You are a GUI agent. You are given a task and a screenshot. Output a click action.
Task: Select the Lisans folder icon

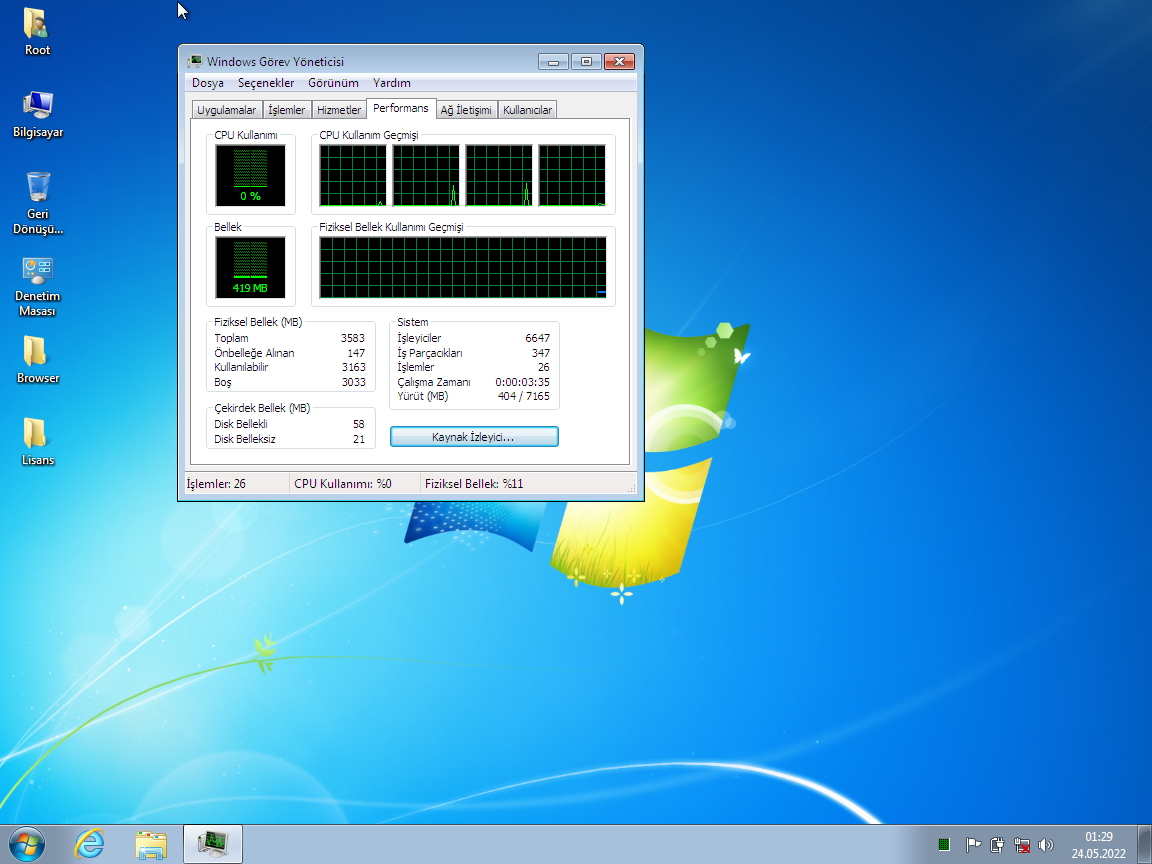click(37, 442)
